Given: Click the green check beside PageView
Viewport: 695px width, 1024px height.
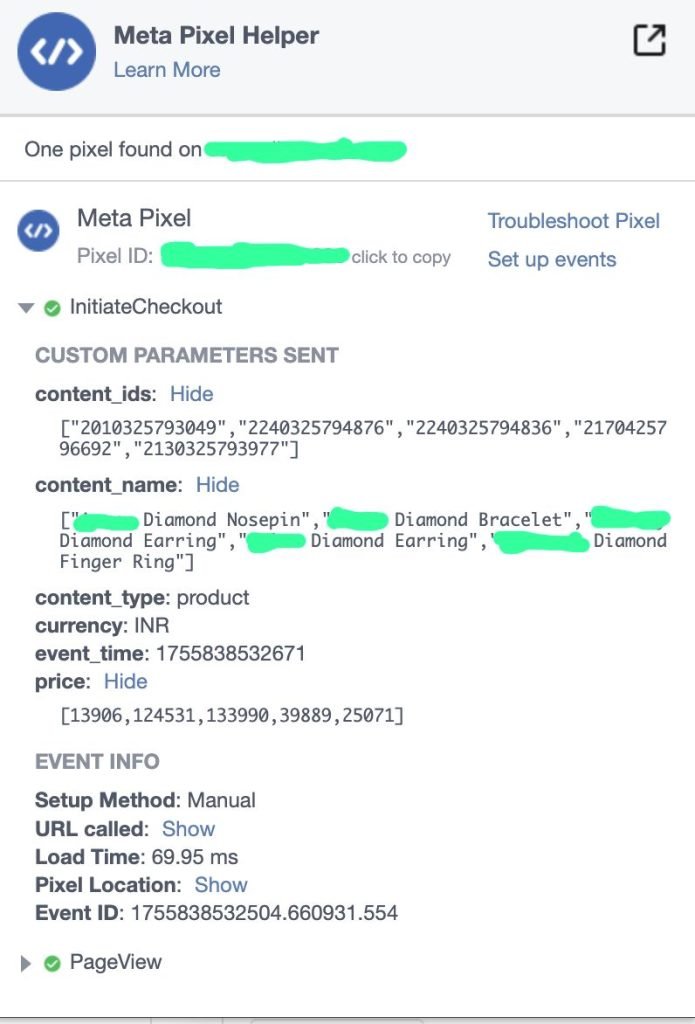Looking at the screenshot, I should [x=52, y=963].
